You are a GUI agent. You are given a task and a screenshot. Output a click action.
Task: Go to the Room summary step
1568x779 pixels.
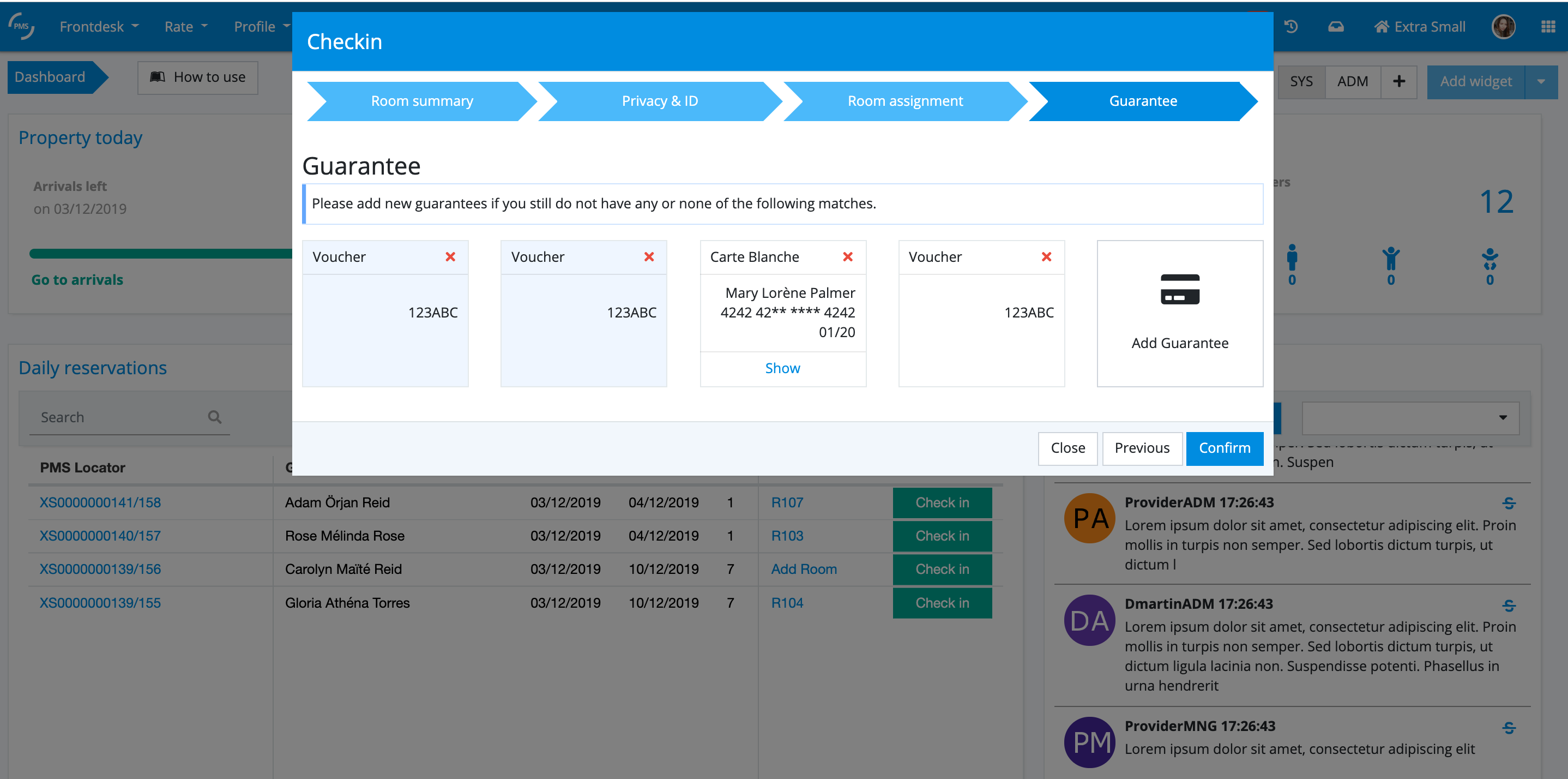coord(421,101)
